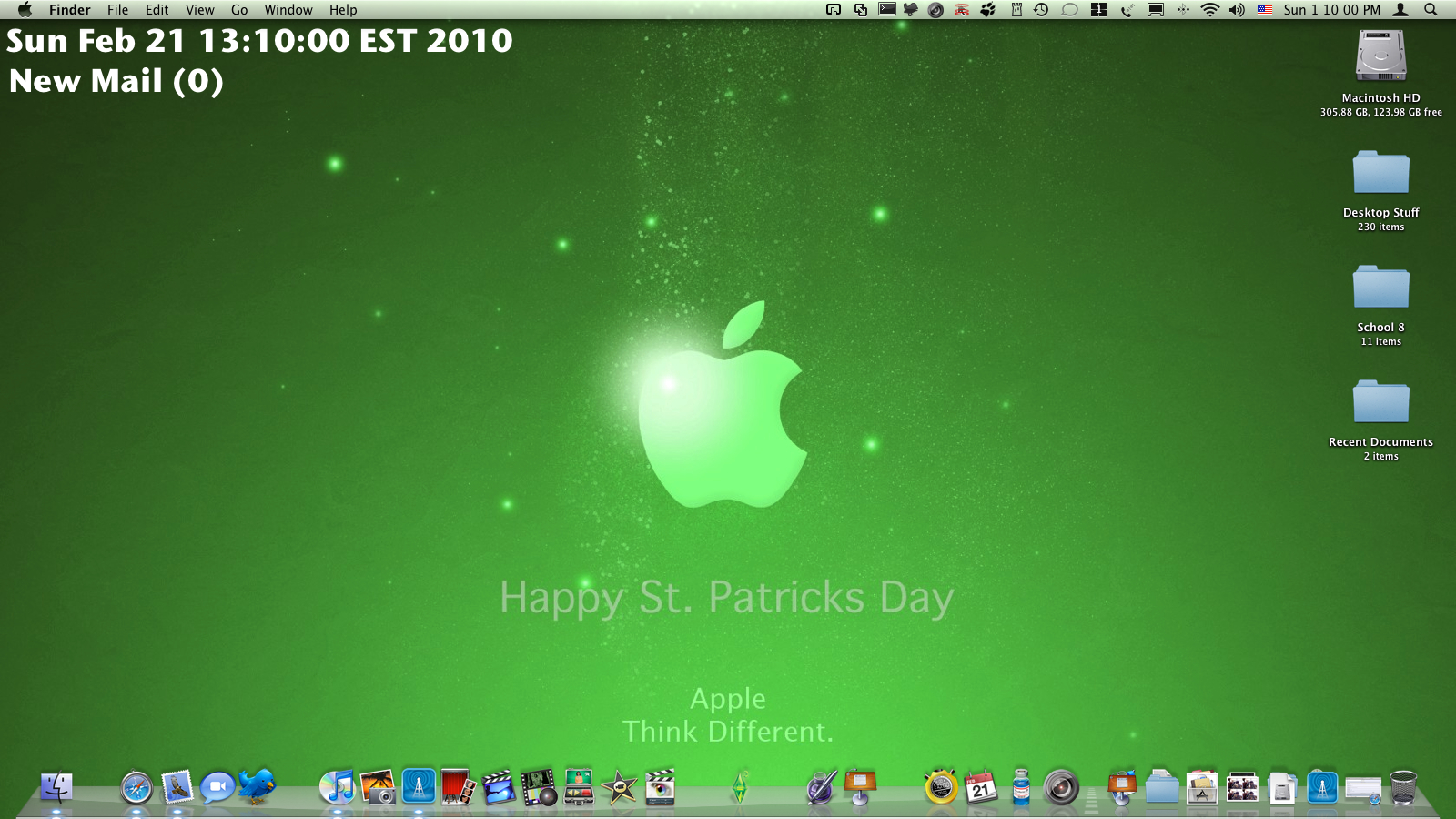Open the medicine vial app in dock
Image resolution: width=1456 pixels, height=819 pixels.
(1021, 787)
